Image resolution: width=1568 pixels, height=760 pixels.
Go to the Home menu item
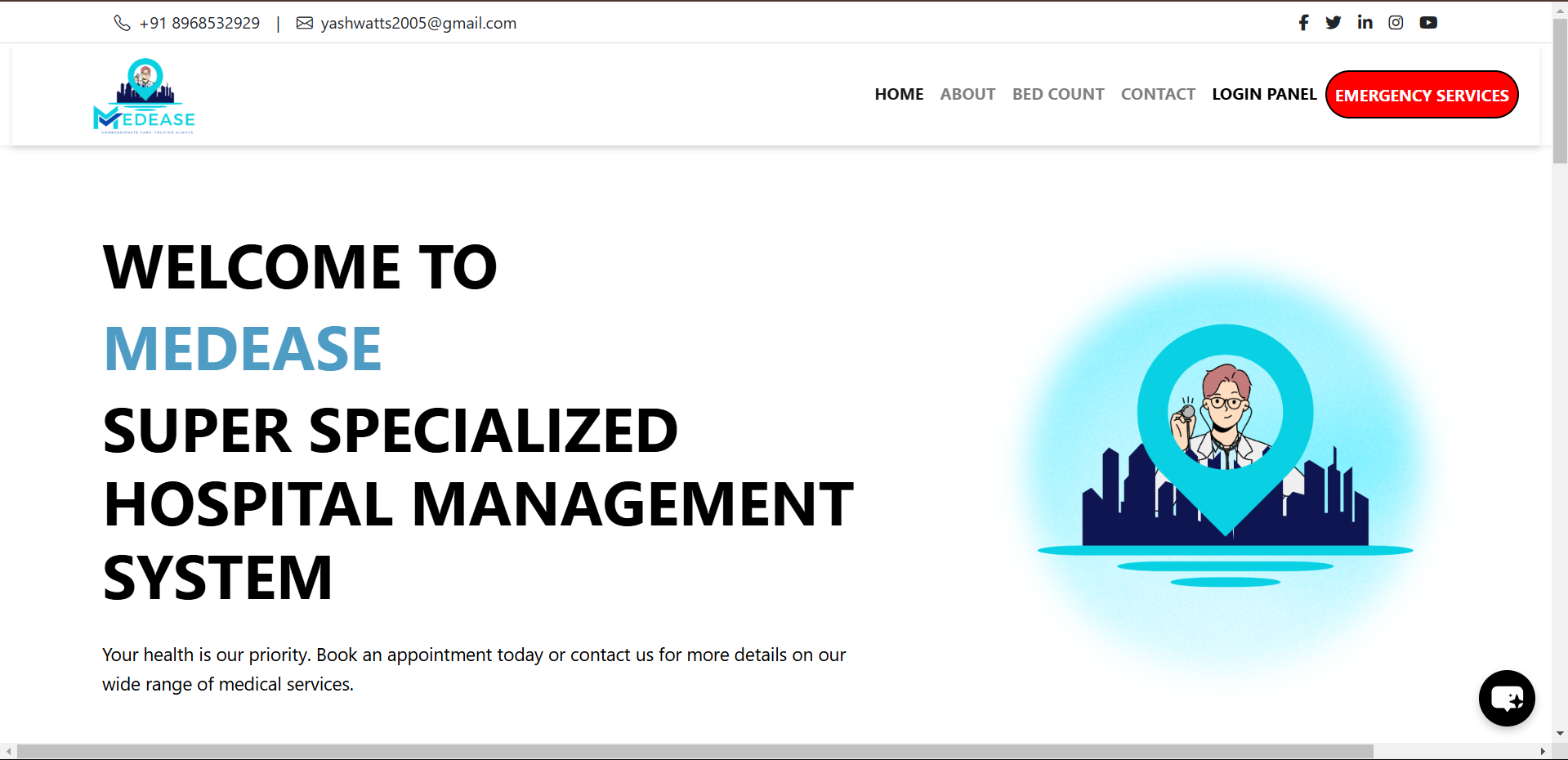(899, 94)
